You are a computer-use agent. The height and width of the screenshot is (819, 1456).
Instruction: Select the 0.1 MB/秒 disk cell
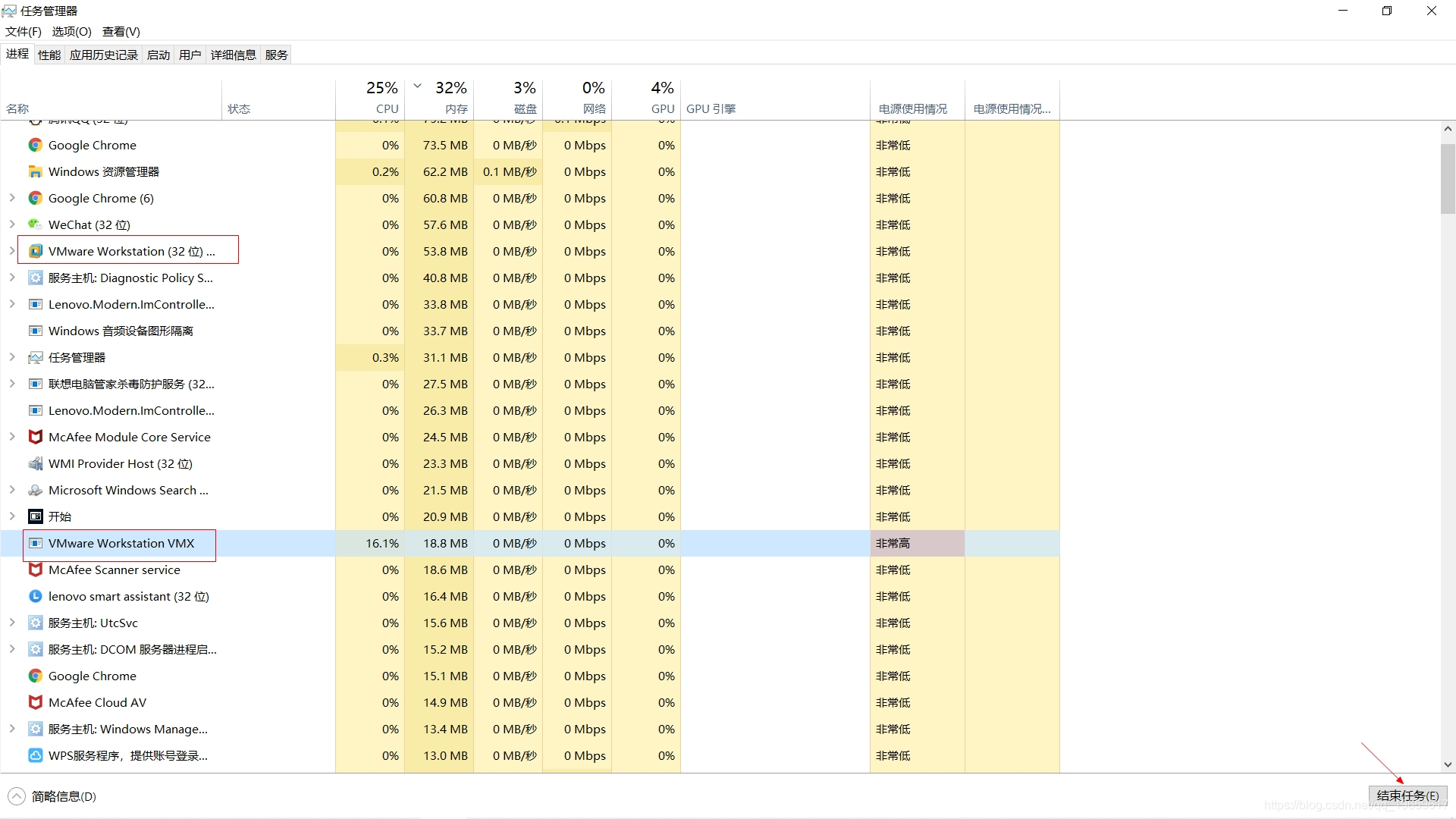pyautogui.click(x=508, y=171)
